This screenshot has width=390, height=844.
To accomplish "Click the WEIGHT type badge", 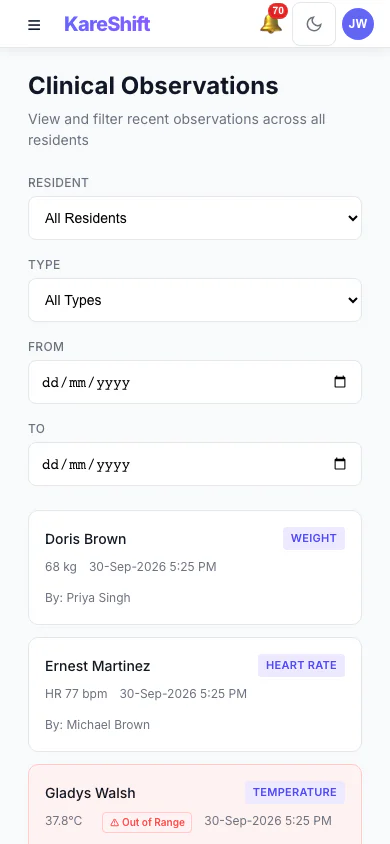I will (314, 538).
